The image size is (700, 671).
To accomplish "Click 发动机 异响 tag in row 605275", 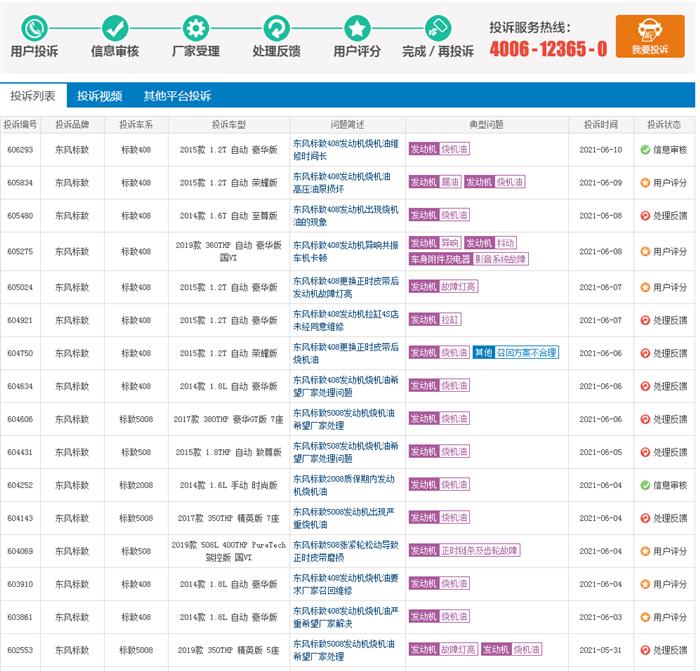I will 435,243.
